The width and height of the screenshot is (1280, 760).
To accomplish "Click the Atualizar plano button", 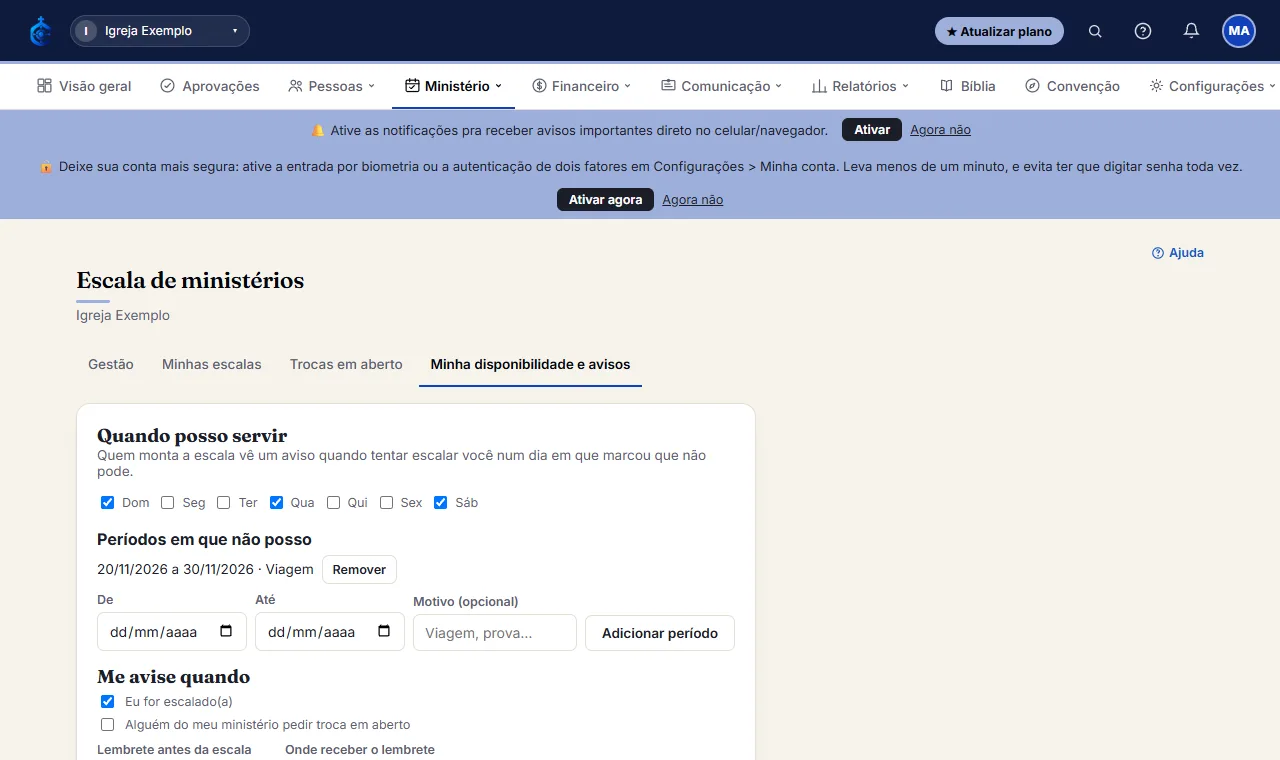I will coord(999,31).
